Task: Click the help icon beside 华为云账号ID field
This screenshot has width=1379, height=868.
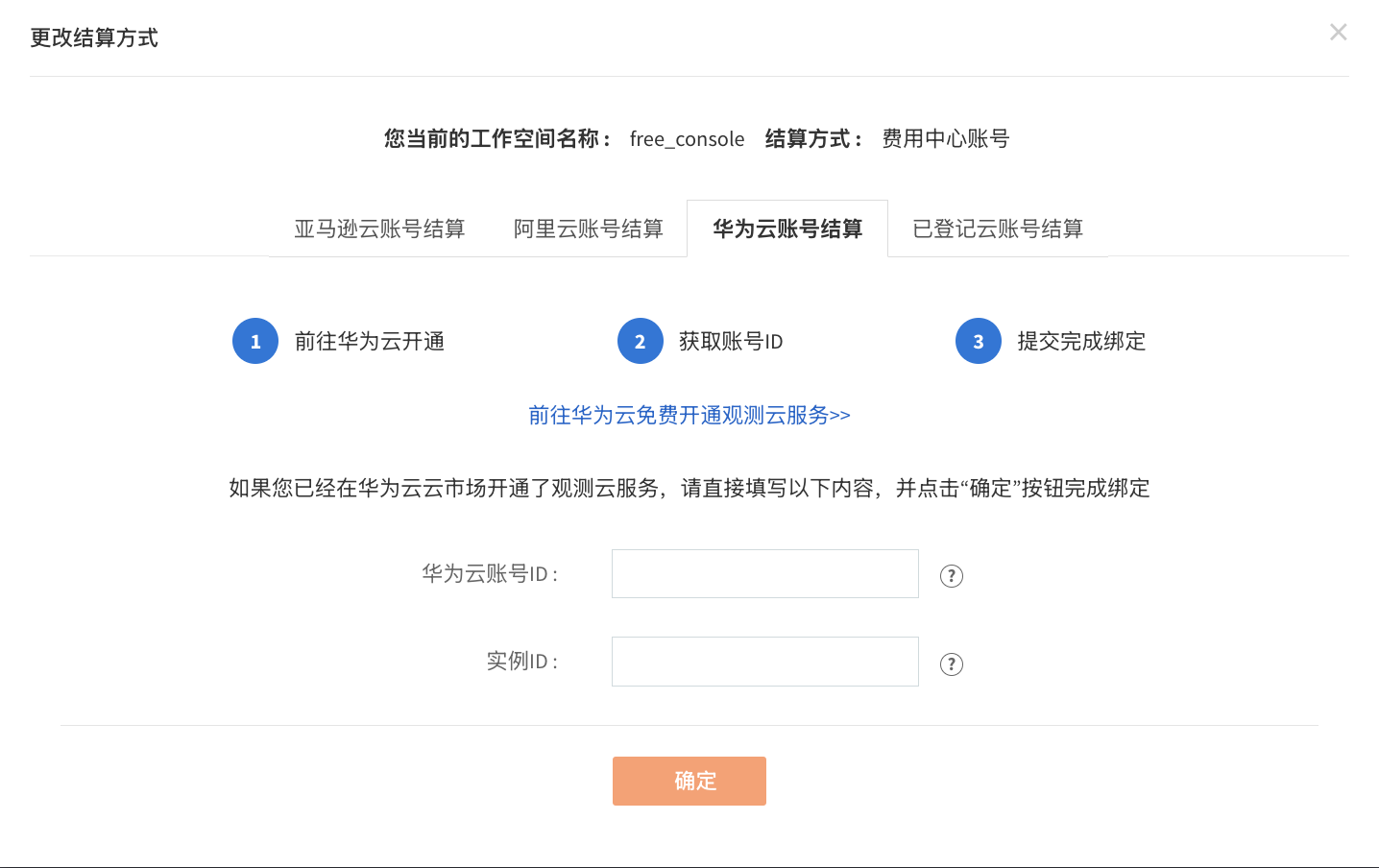Action: pyautogui.click(x=952, y=576)
